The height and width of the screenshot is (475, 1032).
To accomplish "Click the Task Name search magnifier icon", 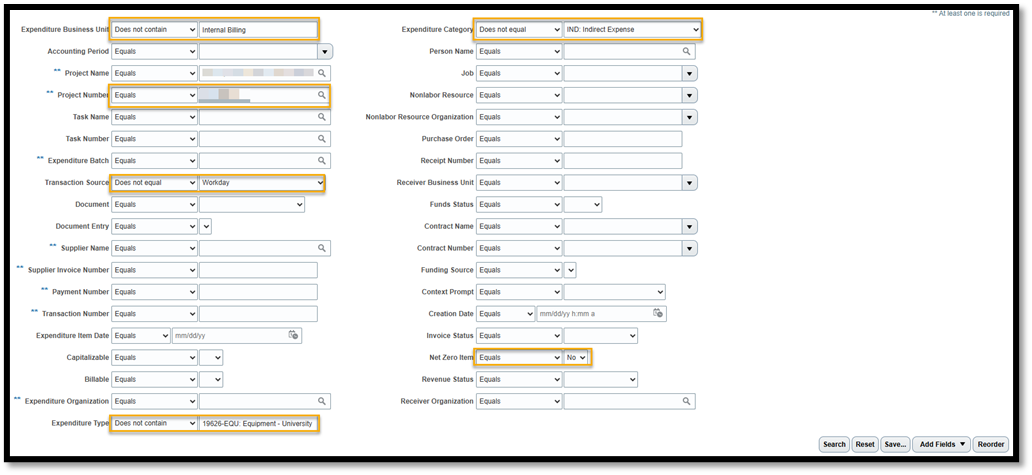I will [x=322, y=117].
